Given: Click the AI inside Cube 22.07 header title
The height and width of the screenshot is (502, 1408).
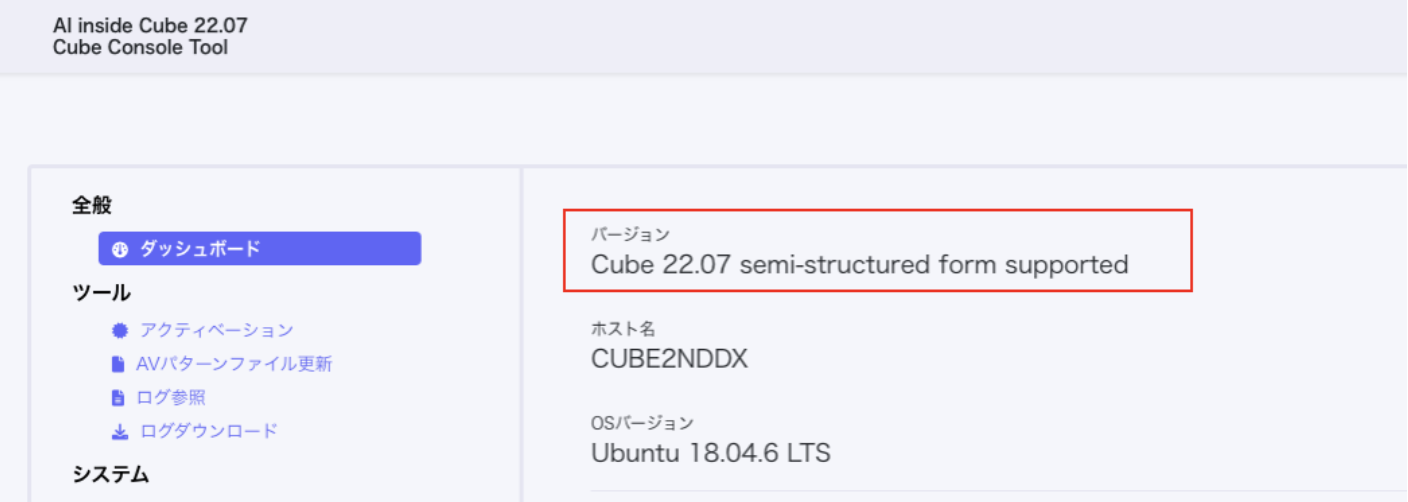Looking at the screenshot, I should [151, 26].
